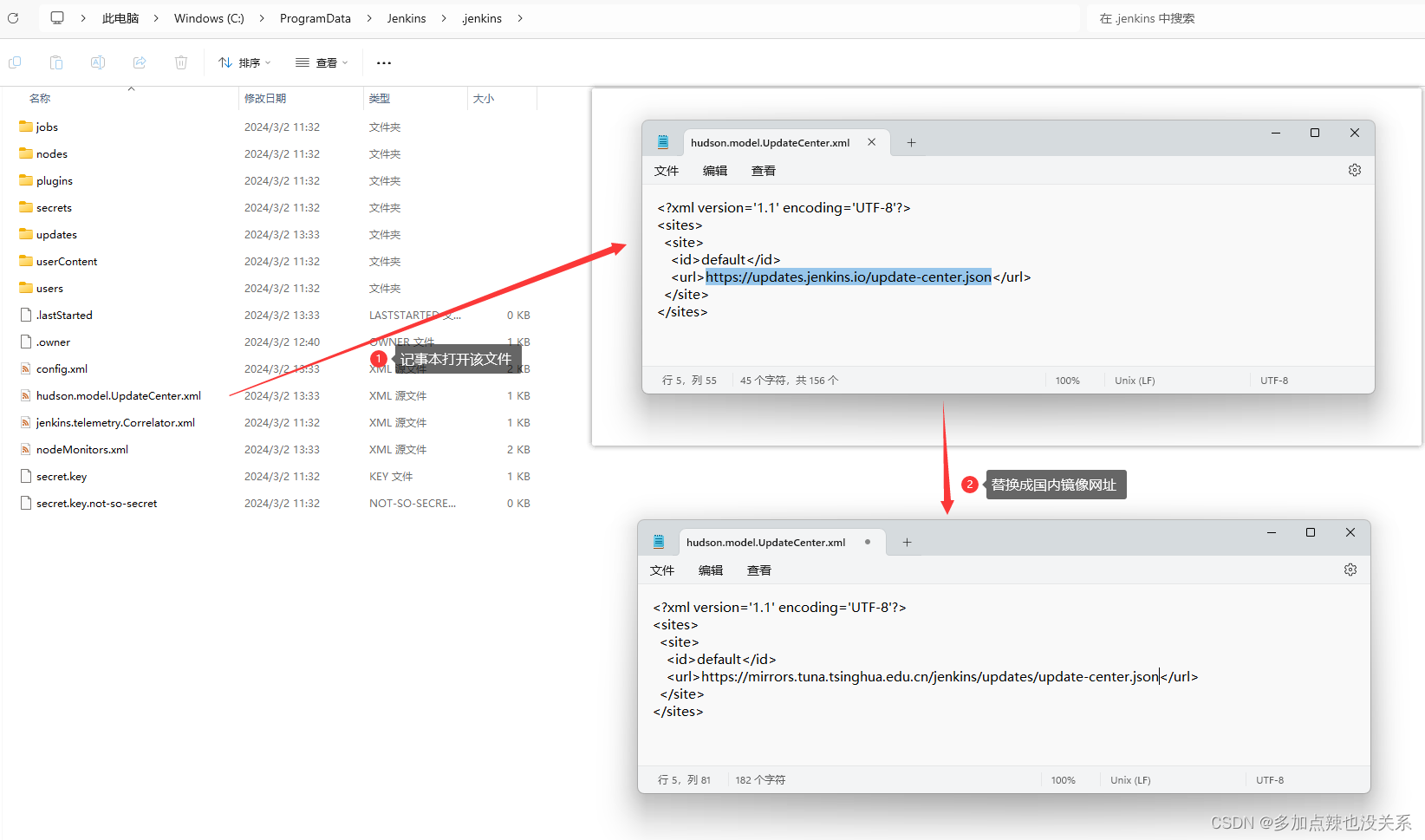Expand the chevron after ProgramData breadcrumb
1425x840 pixels.
click(x=369, y=18)
